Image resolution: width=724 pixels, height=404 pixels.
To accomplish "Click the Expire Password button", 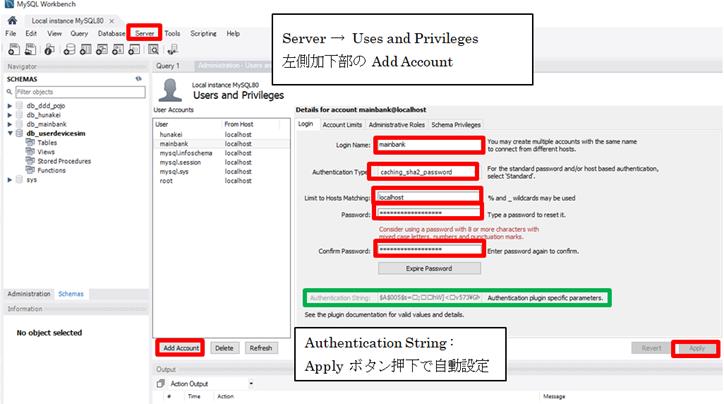I will [429, 268].
